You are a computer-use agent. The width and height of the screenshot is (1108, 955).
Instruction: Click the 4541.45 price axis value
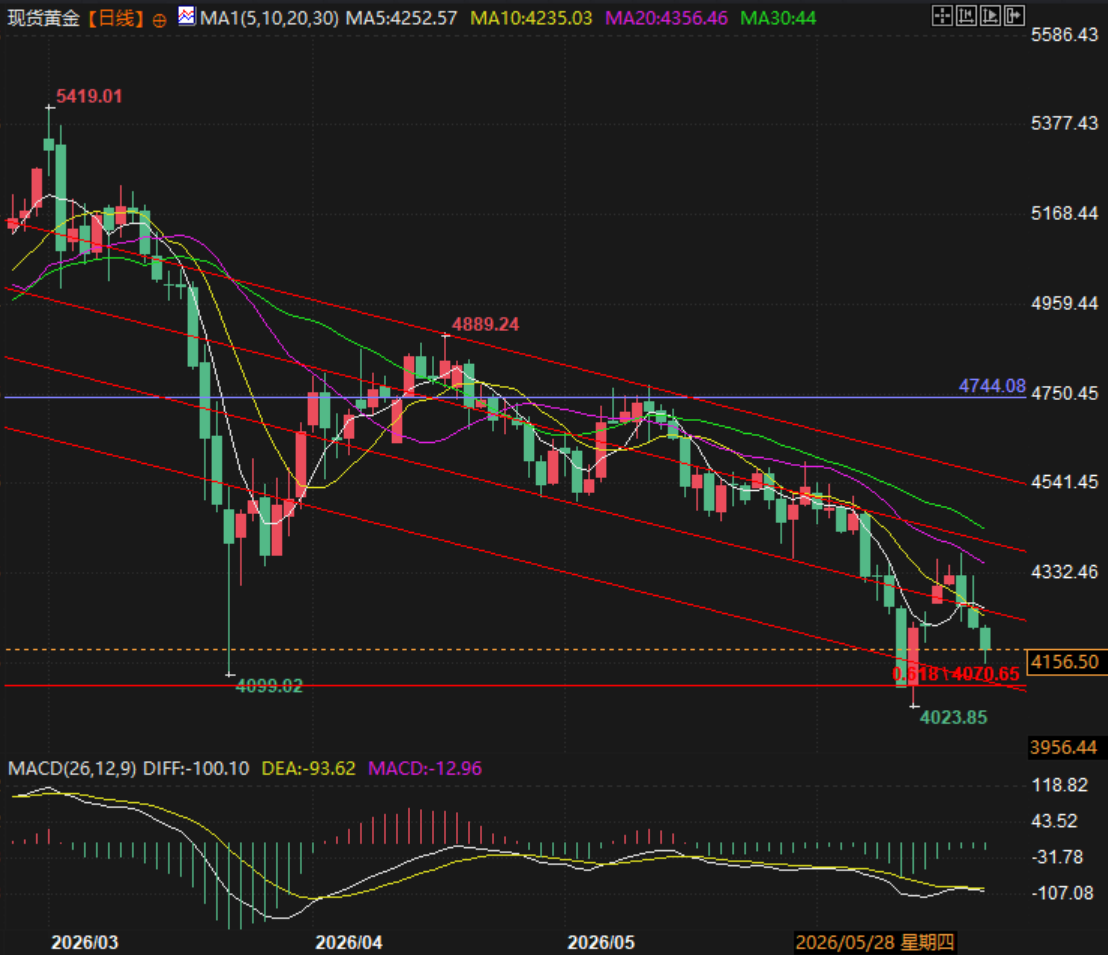[1065, 482]
